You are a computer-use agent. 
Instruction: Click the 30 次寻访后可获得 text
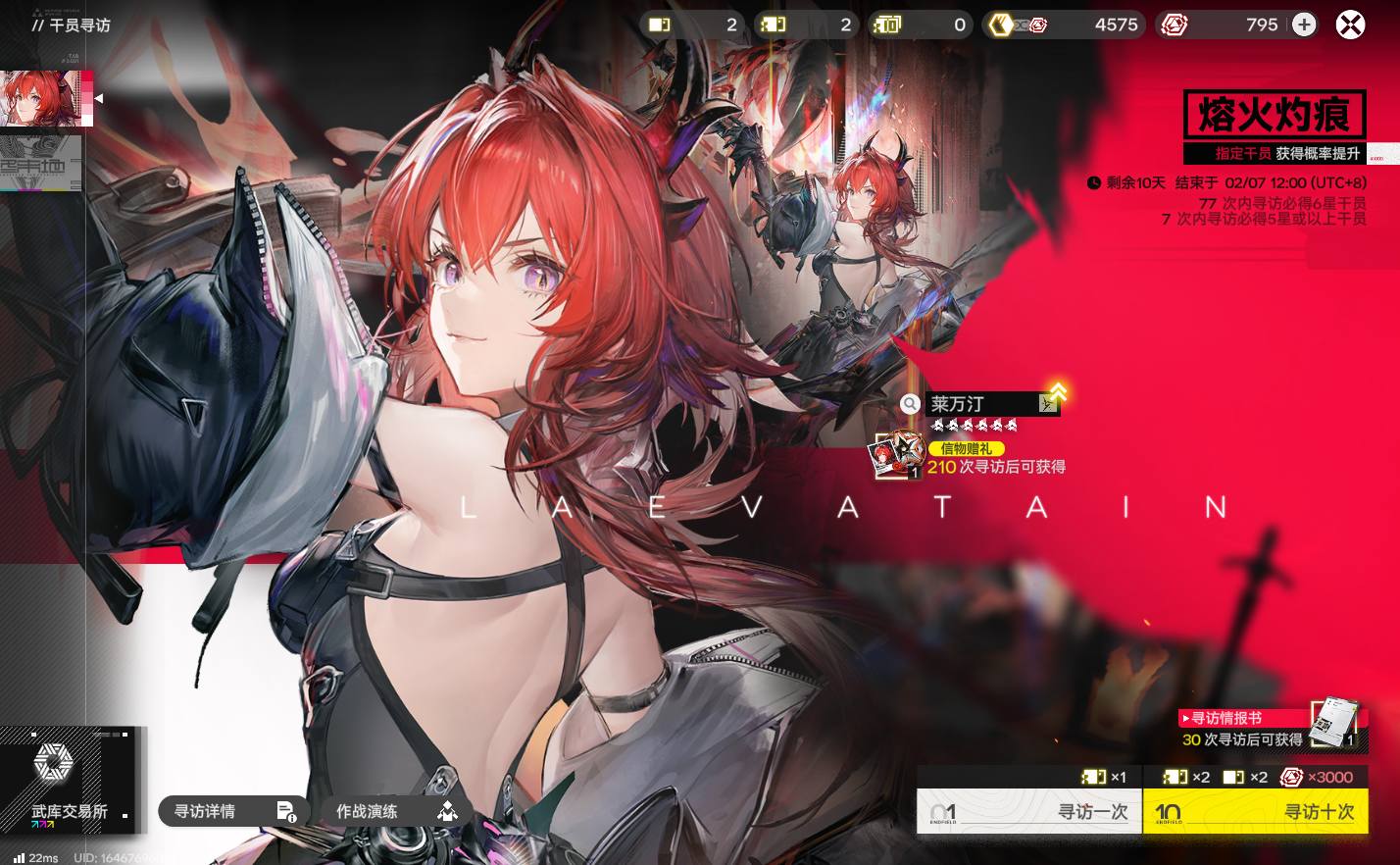coord(1242,739)
